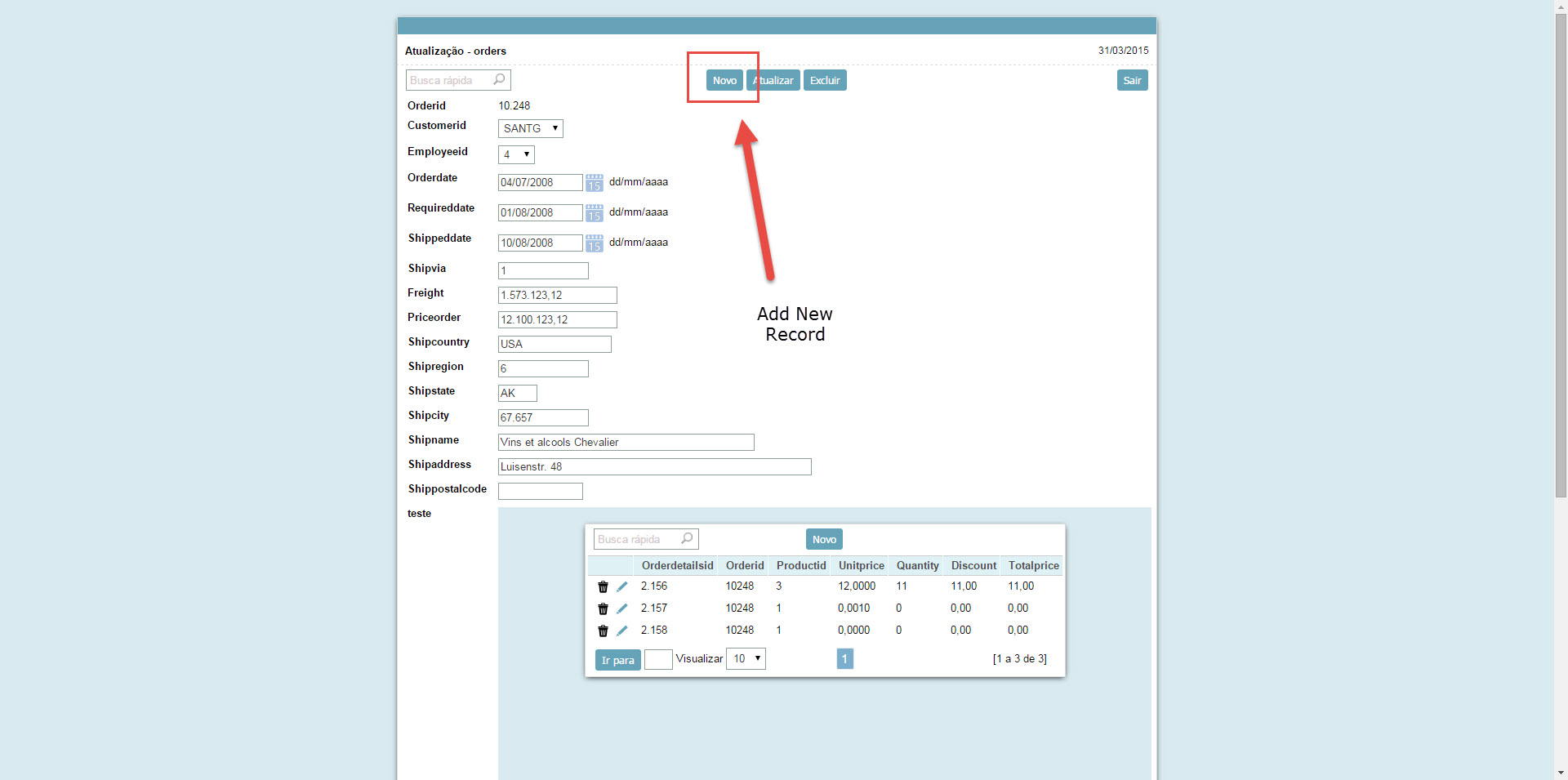Sort grid by Discount column header
Screen dimensions: 1568x780
click(x=973, y=565)
